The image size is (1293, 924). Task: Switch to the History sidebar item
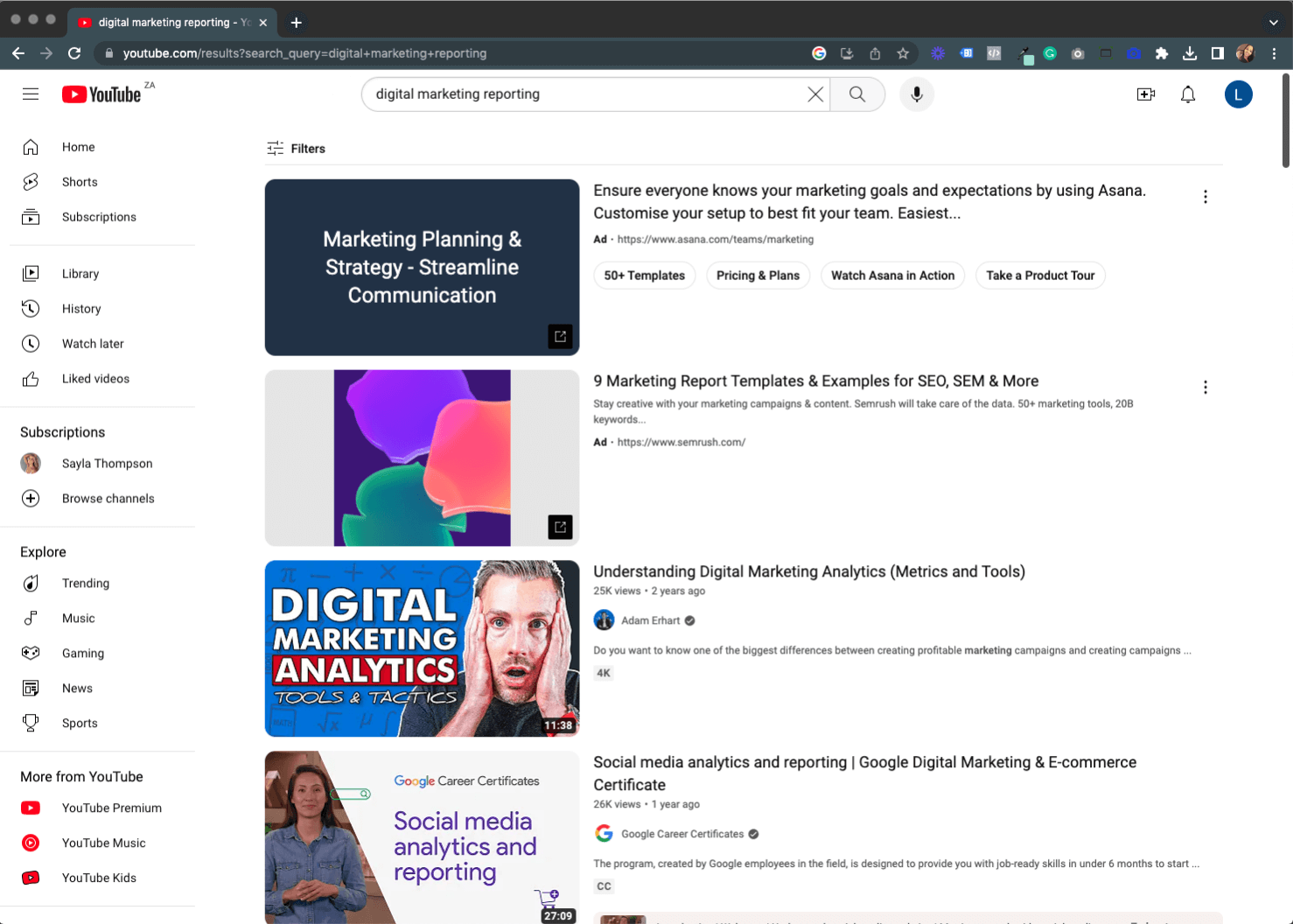[x=81, y=308]
